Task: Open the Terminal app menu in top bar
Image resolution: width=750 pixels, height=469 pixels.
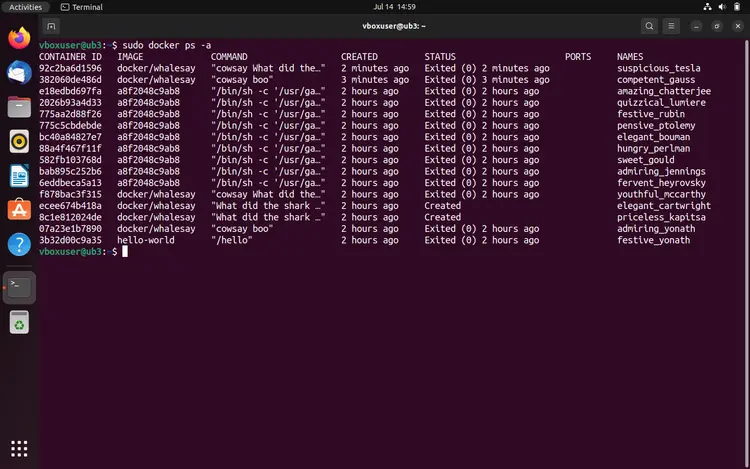Action: pos(82,7)
